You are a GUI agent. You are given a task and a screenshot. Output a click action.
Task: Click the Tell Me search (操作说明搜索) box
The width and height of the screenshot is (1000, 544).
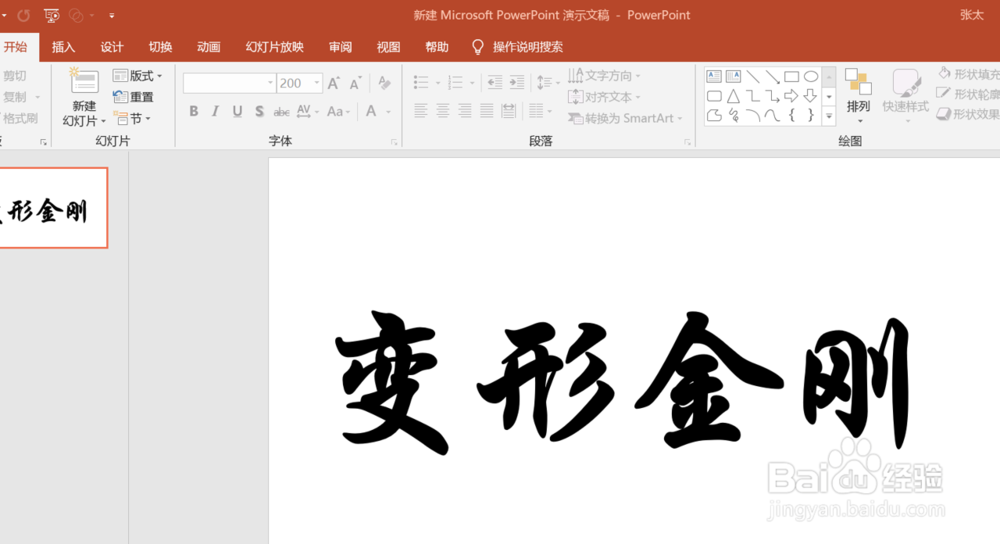click(518, 47)
